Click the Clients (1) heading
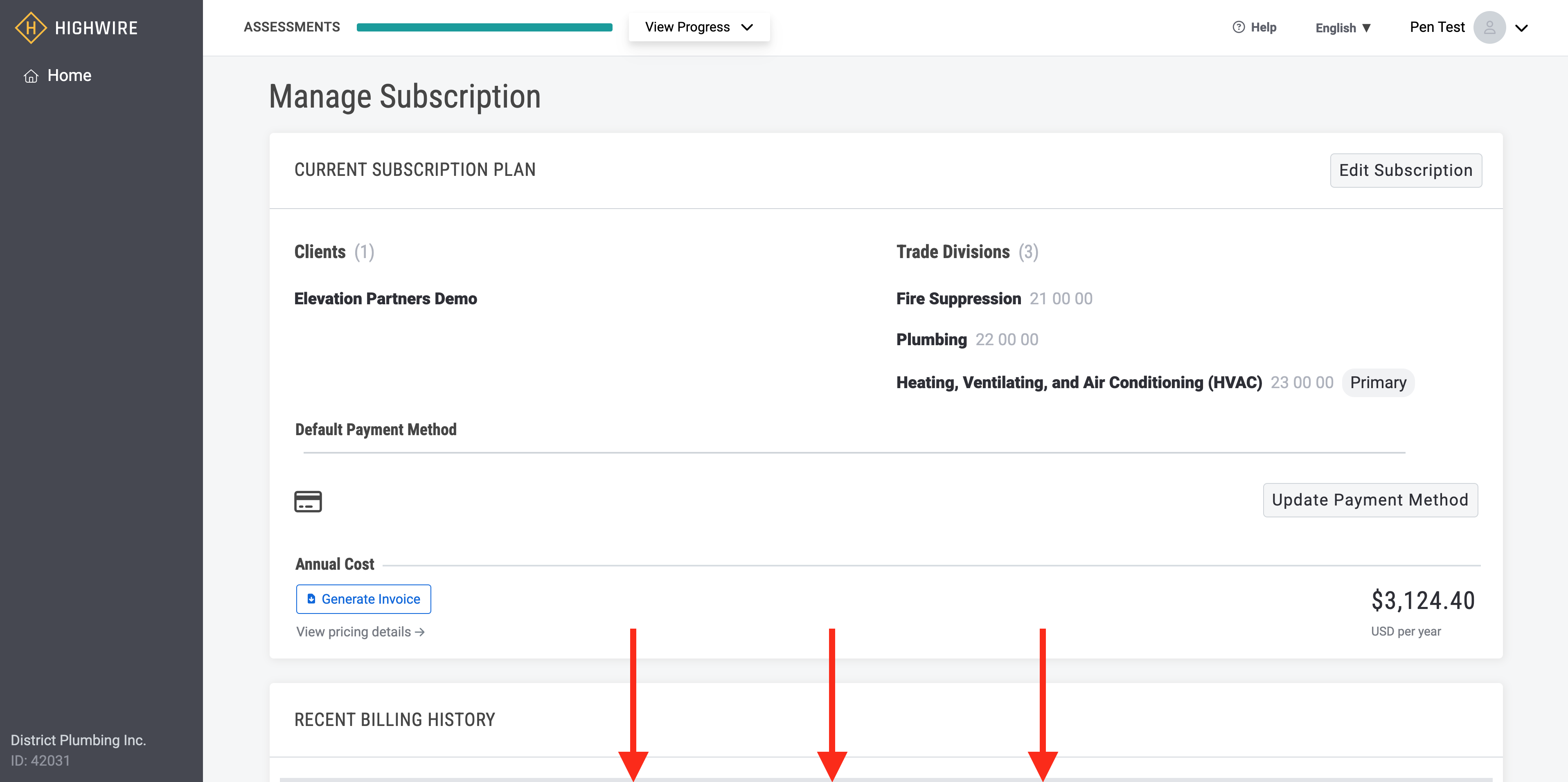 pyautogui.click(x=334, y=252)
